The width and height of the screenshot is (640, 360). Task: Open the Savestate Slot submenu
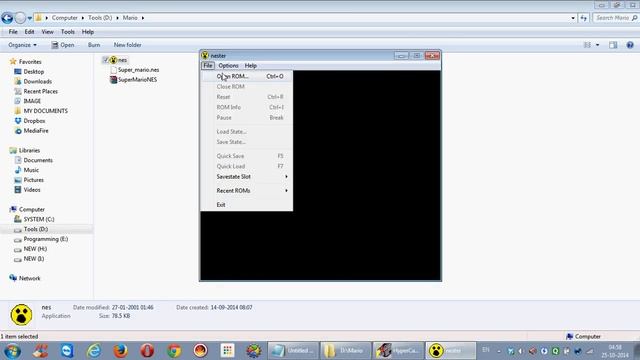coord(247,177)
